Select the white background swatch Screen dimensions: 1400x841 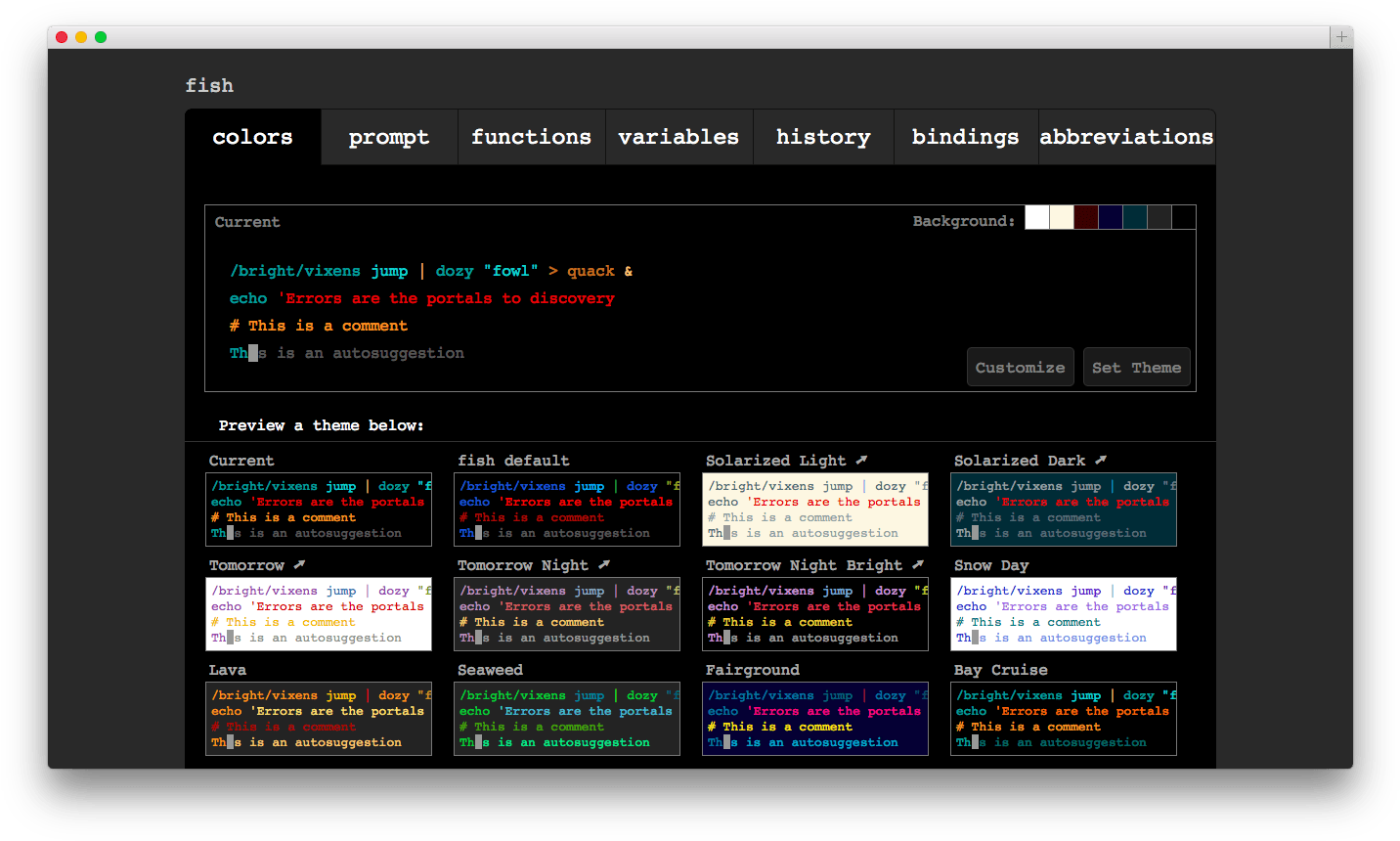click(x=1036, y=217)
